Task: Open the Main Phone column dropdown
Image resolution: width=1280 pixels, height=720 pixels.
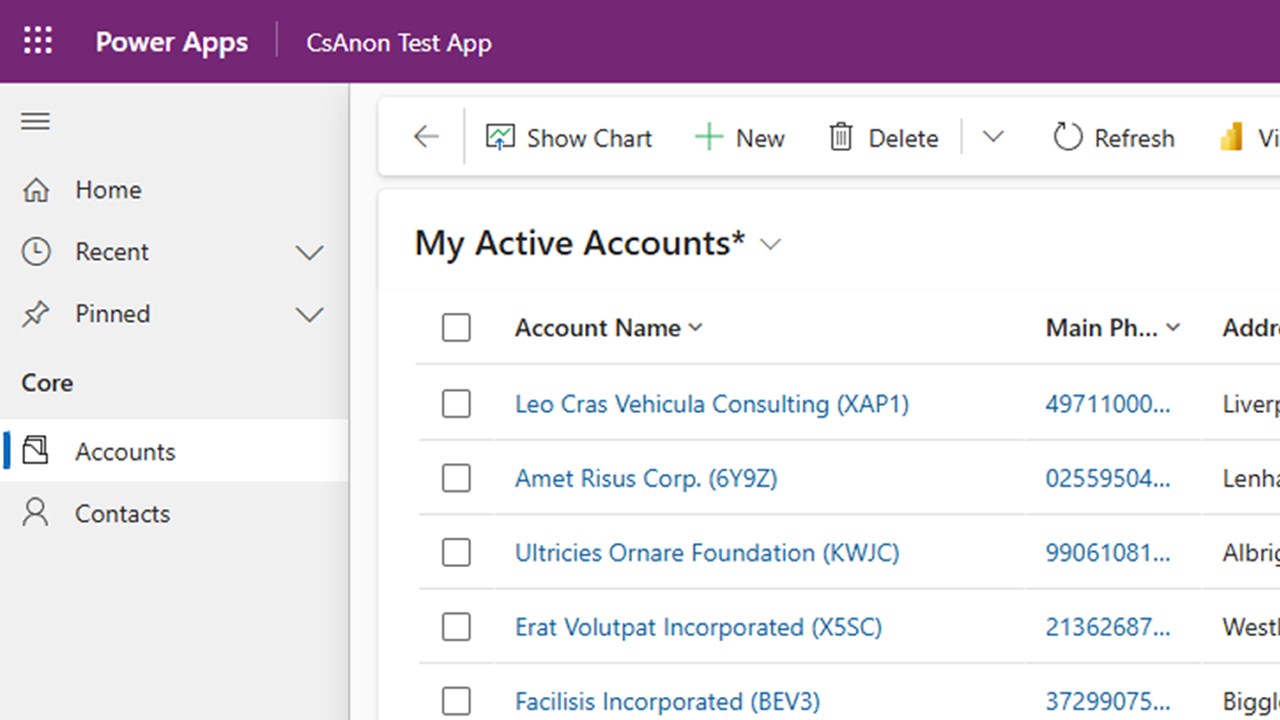Action: click(1174, 328)
